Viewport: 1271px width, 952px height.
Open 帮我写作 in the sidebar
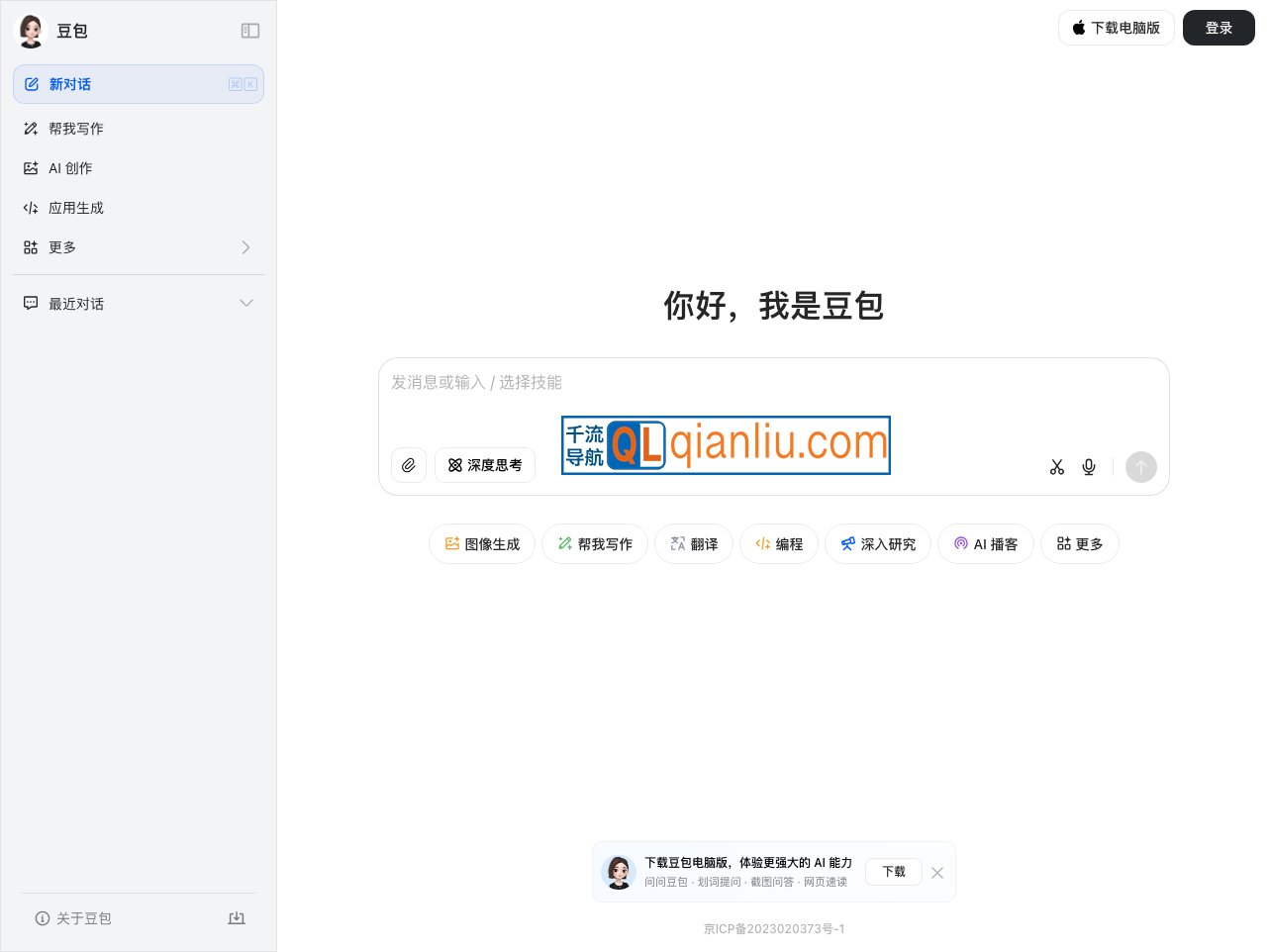pyautogui.click(x=76, y=128)
